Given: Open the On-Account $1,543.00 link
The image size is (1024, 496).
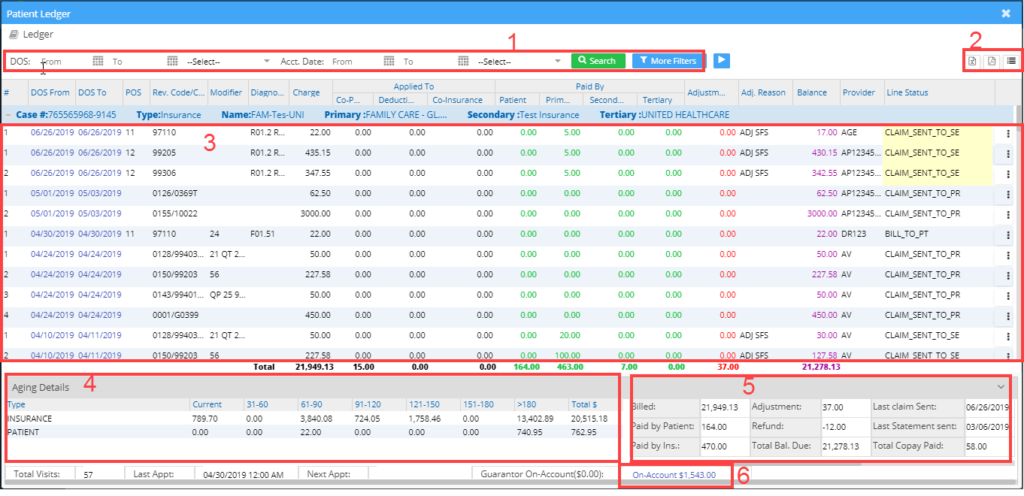Looking at the screenshot, I should (x=674, y=473).
